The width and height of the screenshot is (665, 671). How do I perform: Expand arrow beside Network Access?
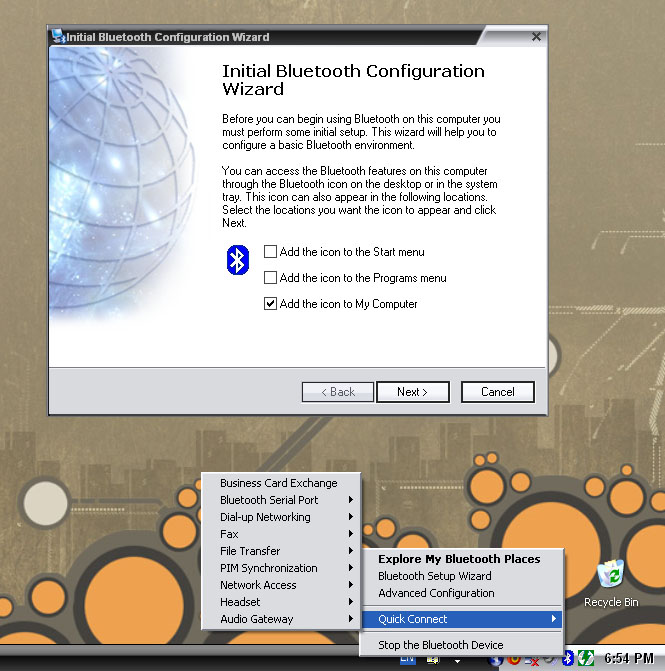click(x=351, y=585)
